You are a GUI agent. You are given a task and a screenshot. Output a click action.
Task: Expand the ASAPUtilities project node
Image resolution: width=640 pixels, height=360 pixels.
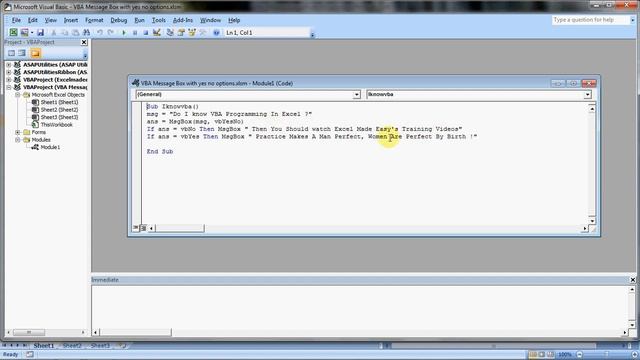point(9,64)
